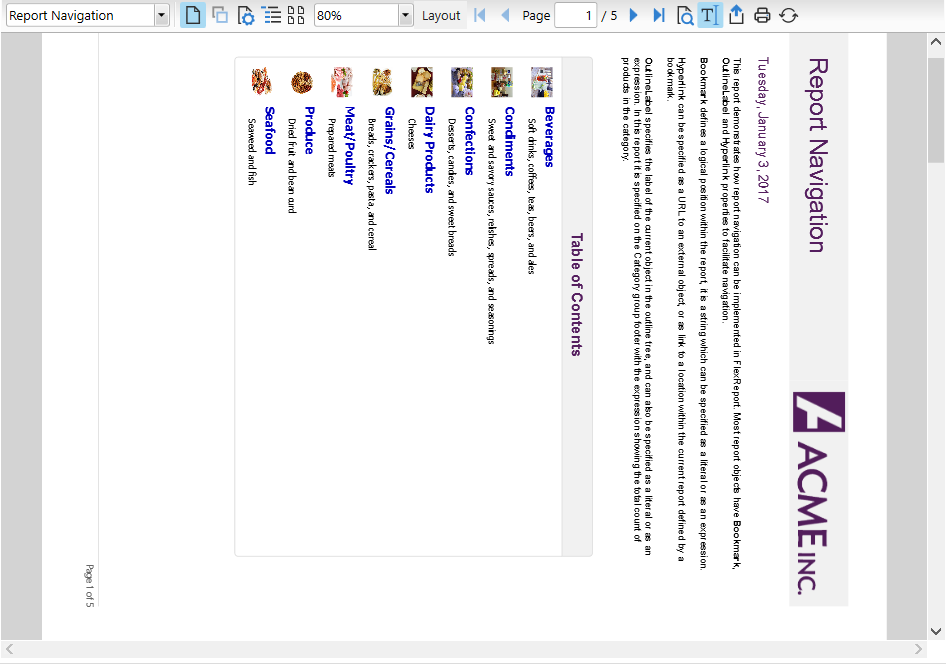The image size is (946, 664).
Task: Click 'Dried fruit and bean curd' description text
Action: coord(291,166)
